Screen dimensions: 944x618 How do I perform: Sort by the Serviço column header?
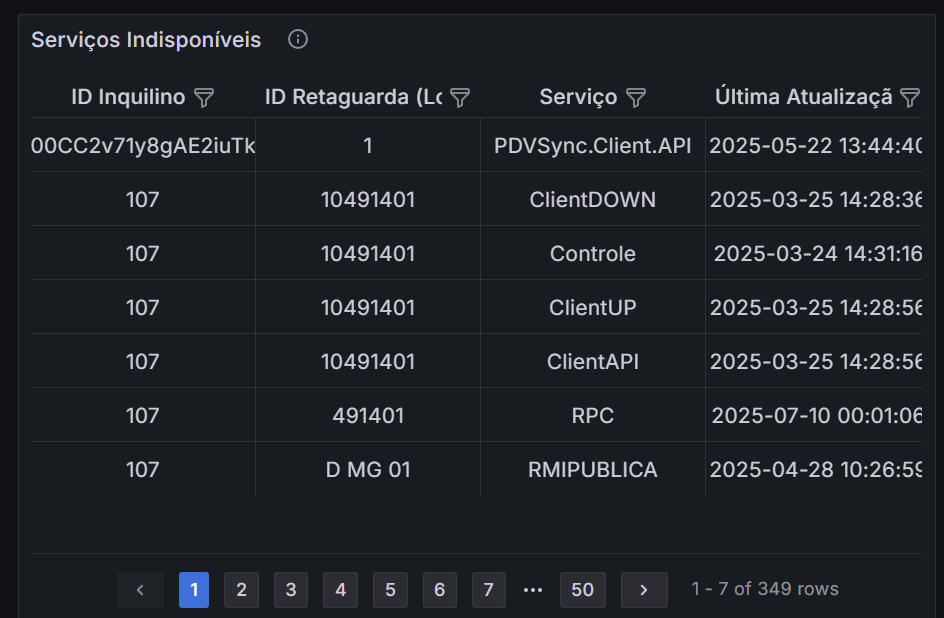(x=578, y=97)
